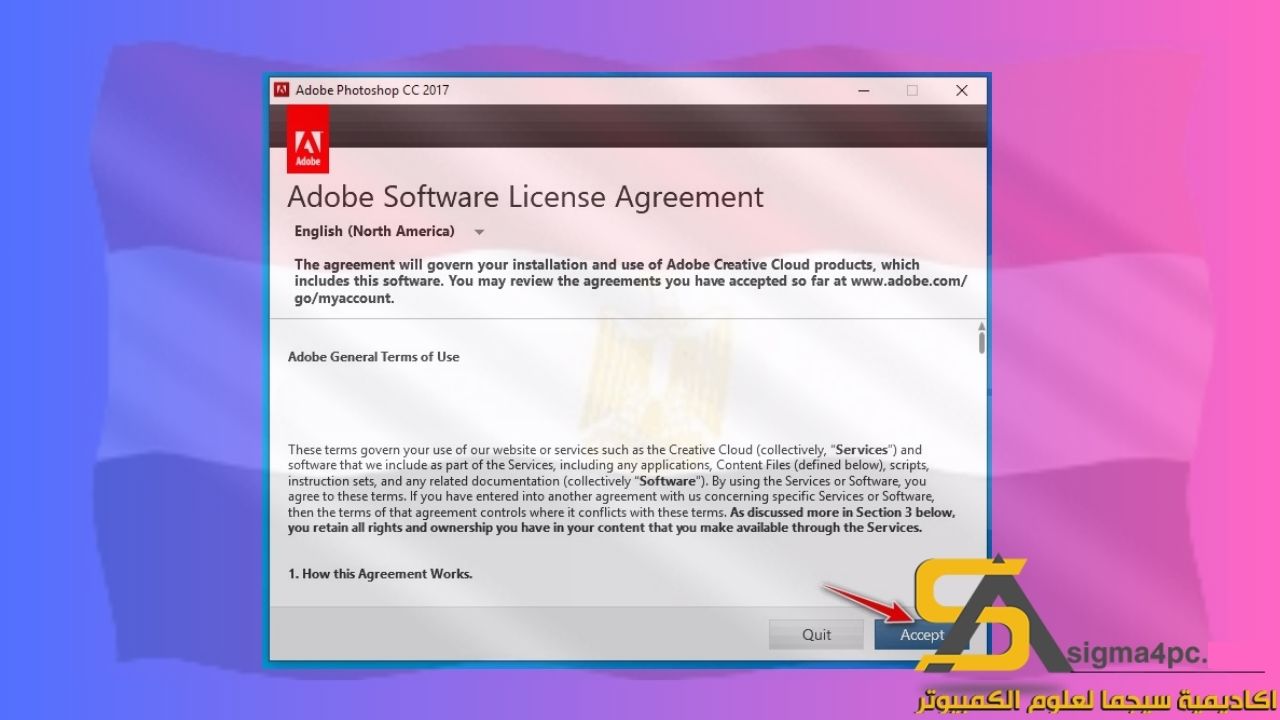Screen dimensions: 1280x720
Task: Click the "These terms govern your use" paragraph
Action: (622, 488)
